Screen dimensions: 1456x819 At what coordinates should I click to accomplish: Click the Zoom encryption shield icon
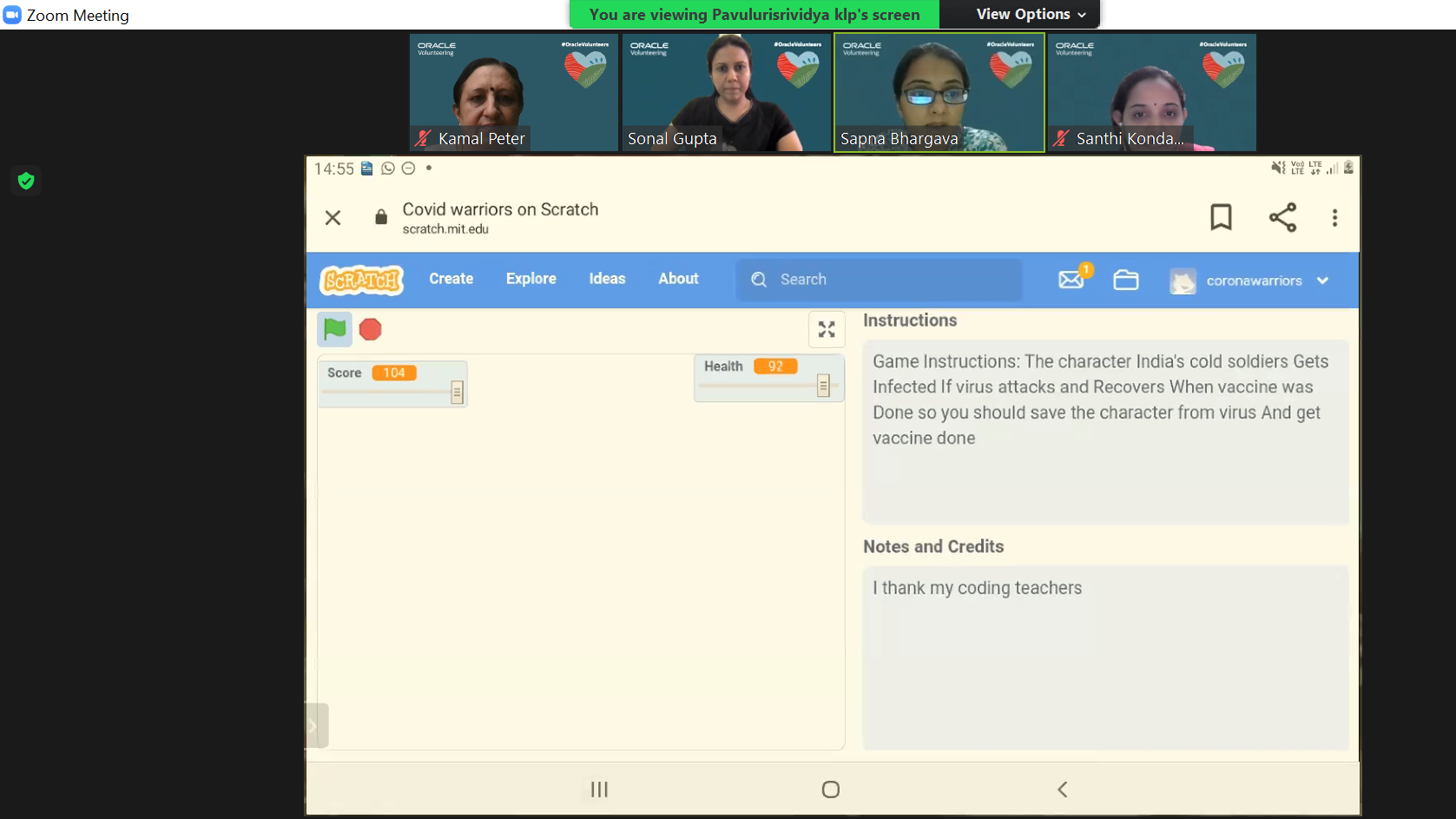tap(26, 181)
